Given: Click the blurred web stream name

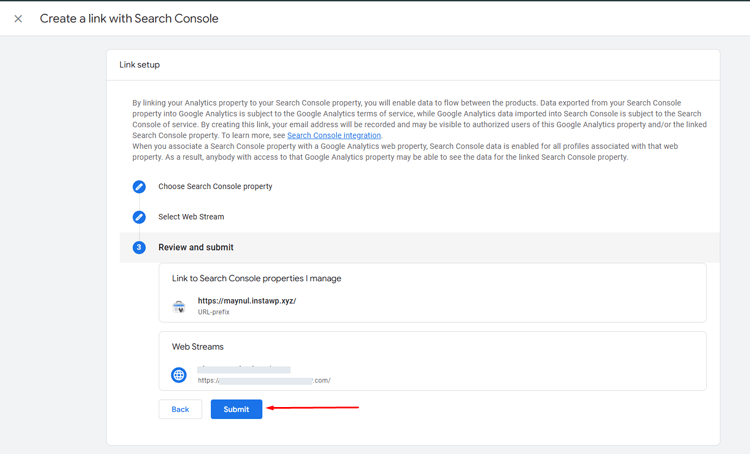Looking at the screenshot, I should click(245, 369).
